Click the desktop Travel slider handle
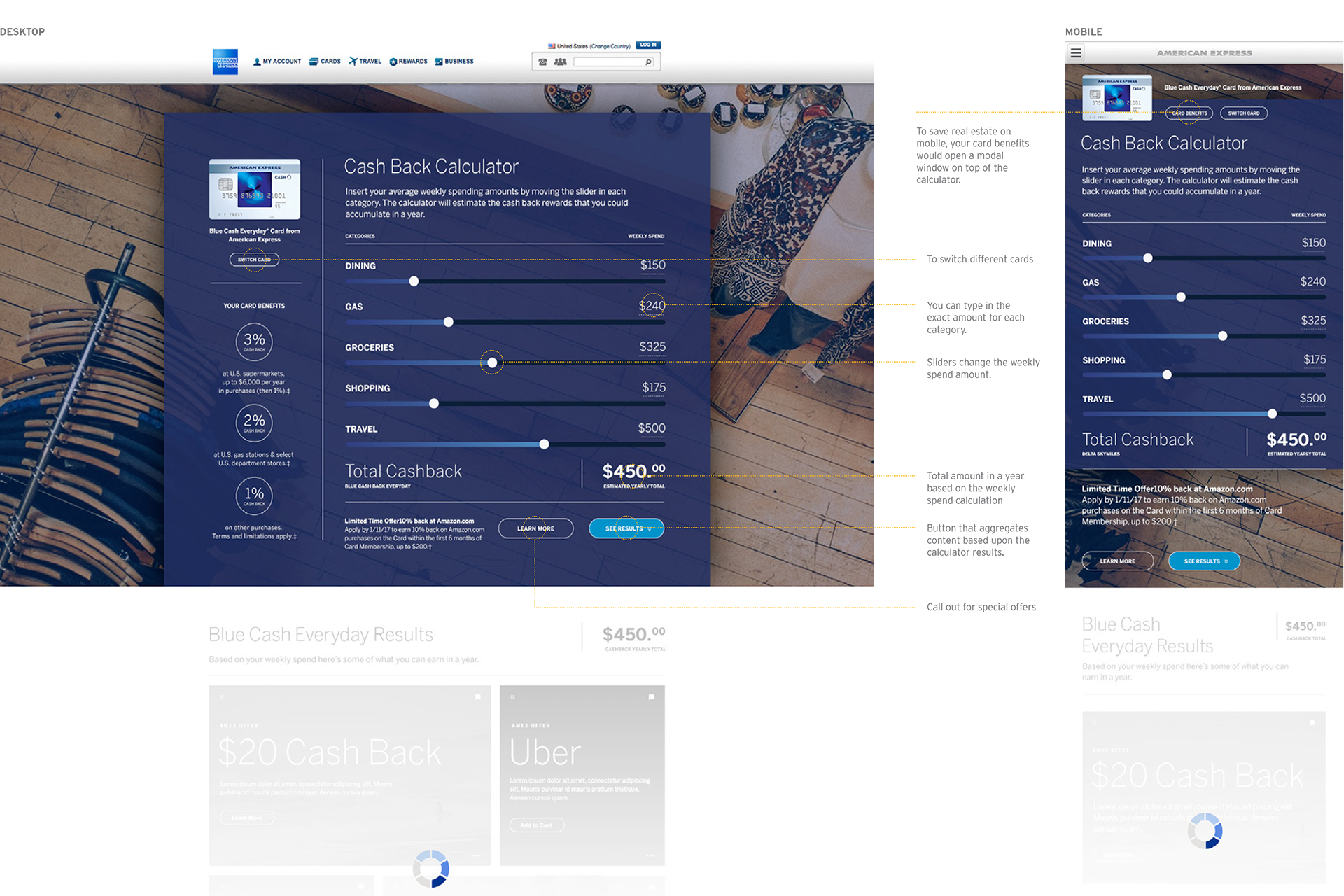Image resolution: width=1344 pixels, height=896 pixels. [x=544, y=444]
